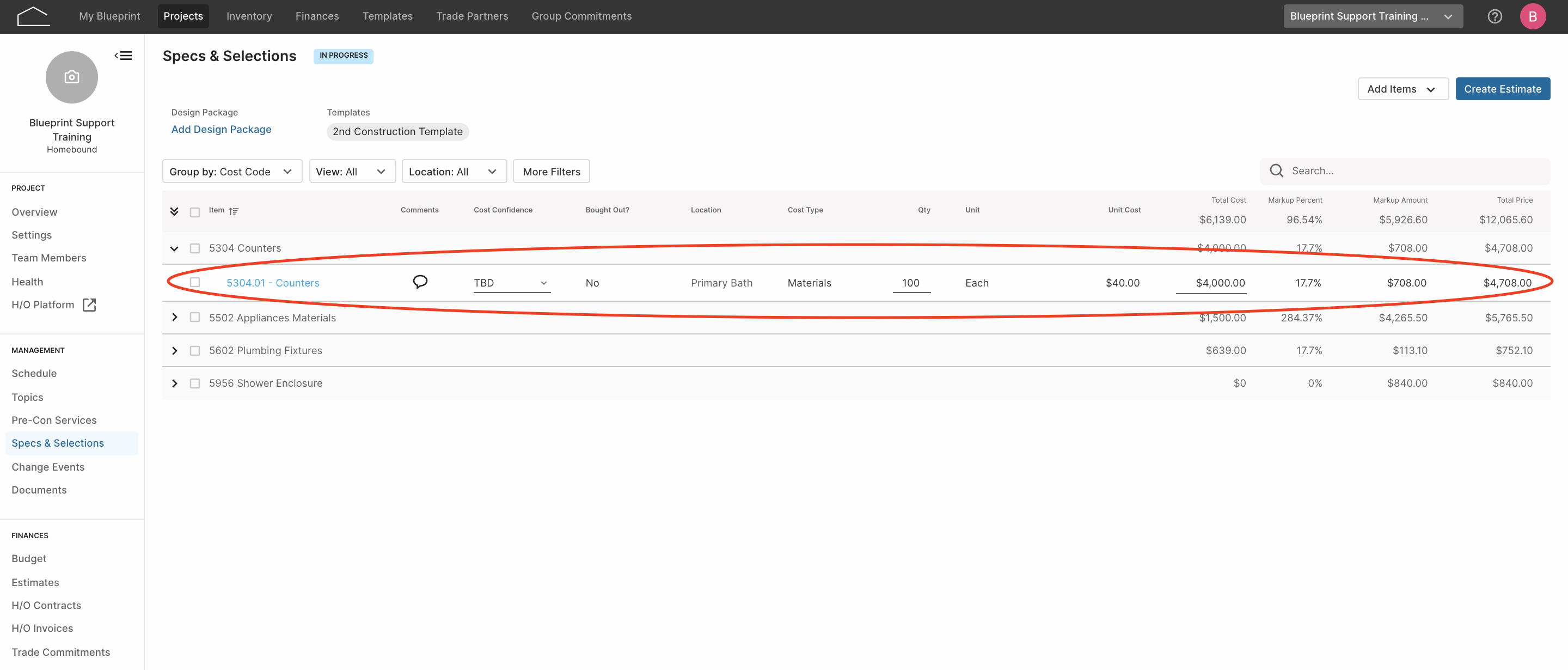Open the help question mark icon
Viewport: 1568px width, 670px height.
pos(1494,16)
